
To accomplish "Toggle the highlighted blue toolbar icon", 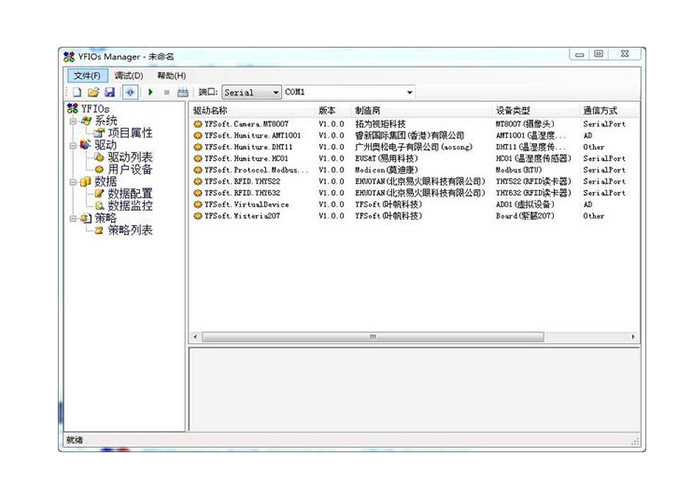I will coord(130,92).
